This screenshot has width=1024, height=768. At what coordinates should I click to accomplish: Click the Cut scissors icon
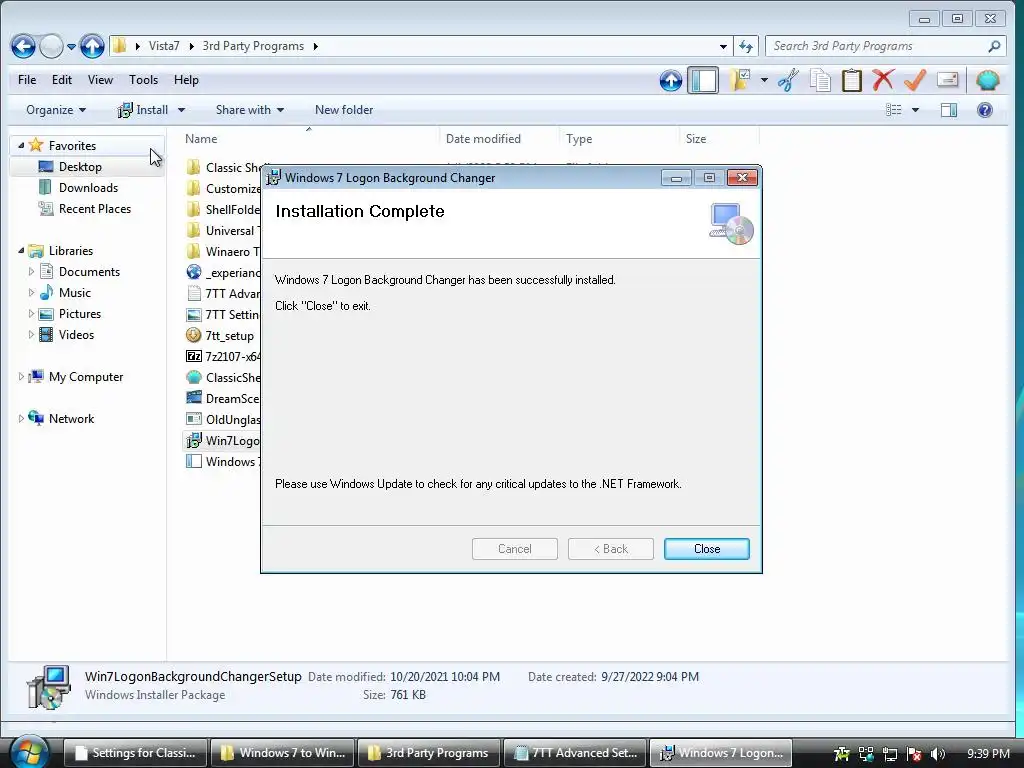(788, 80)
